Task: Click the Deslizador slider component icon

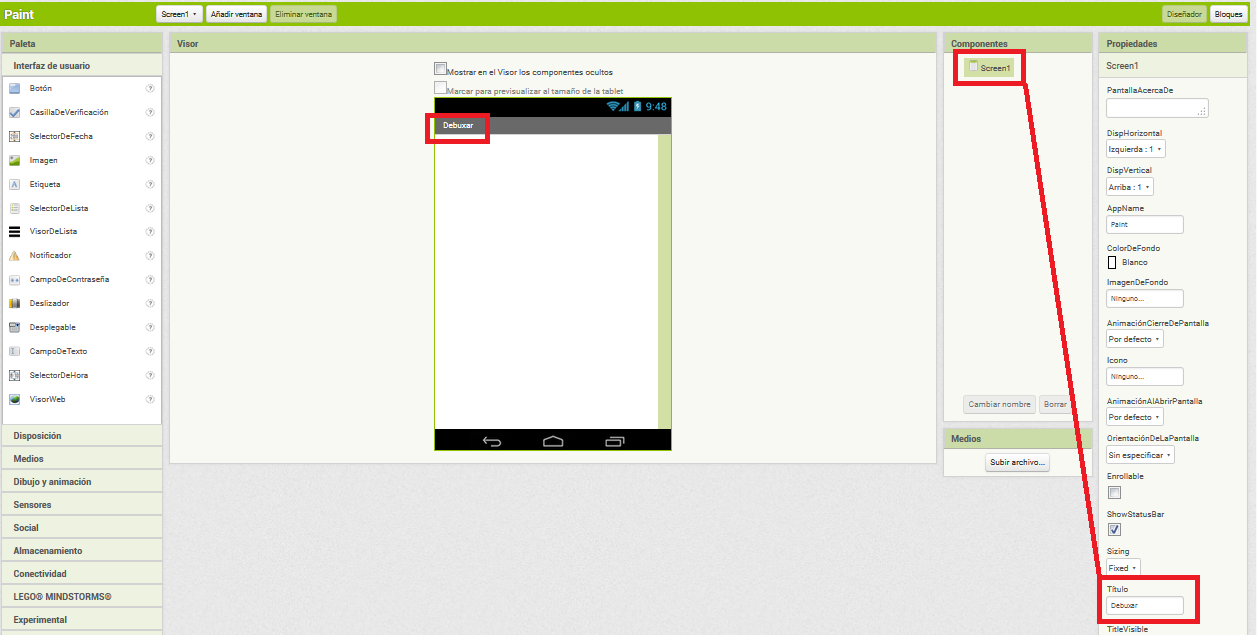Action: (15, 304)
